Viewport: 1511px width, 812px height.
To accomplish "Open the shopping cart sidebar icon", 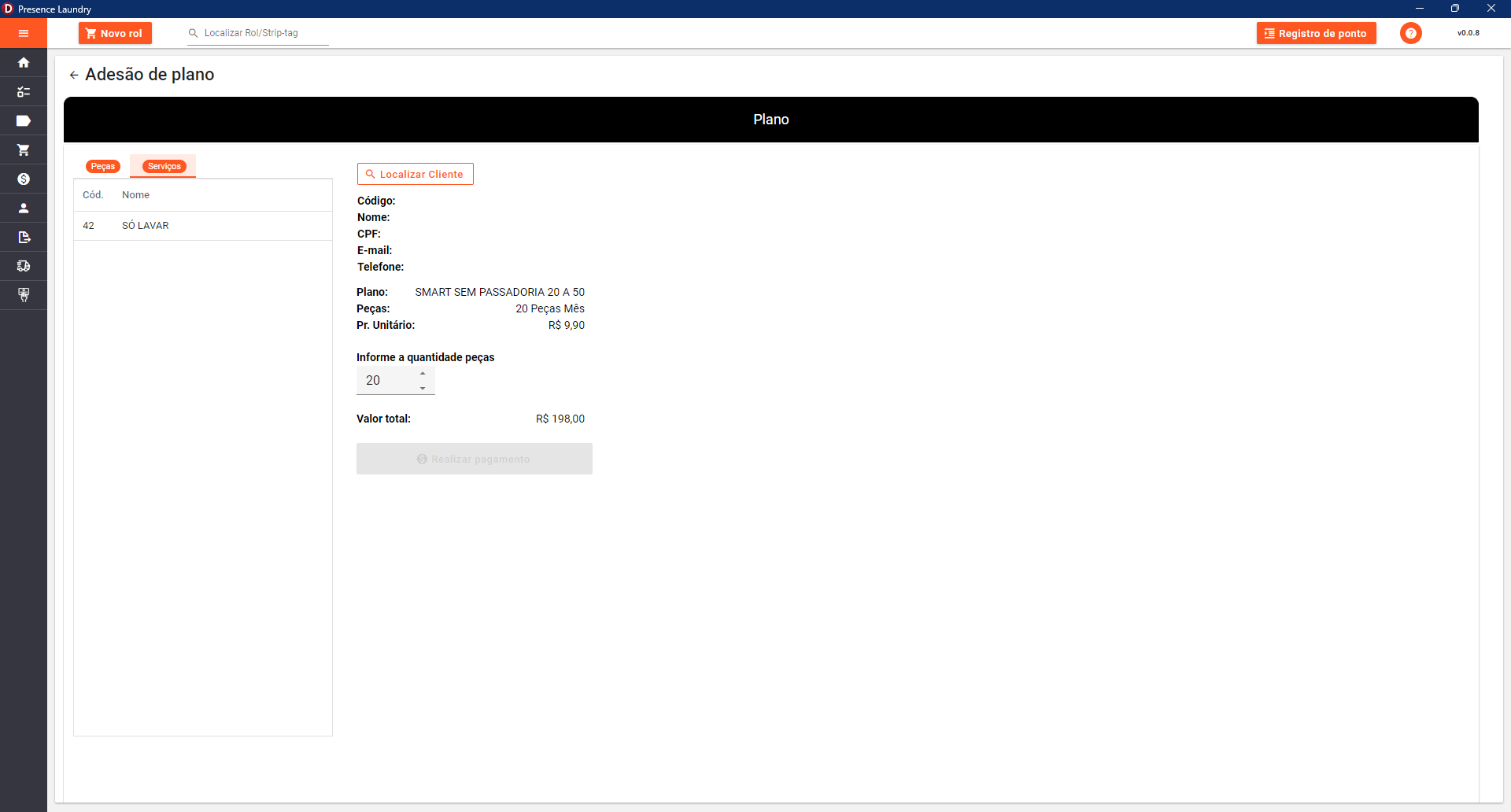I will tap(24, 150).
